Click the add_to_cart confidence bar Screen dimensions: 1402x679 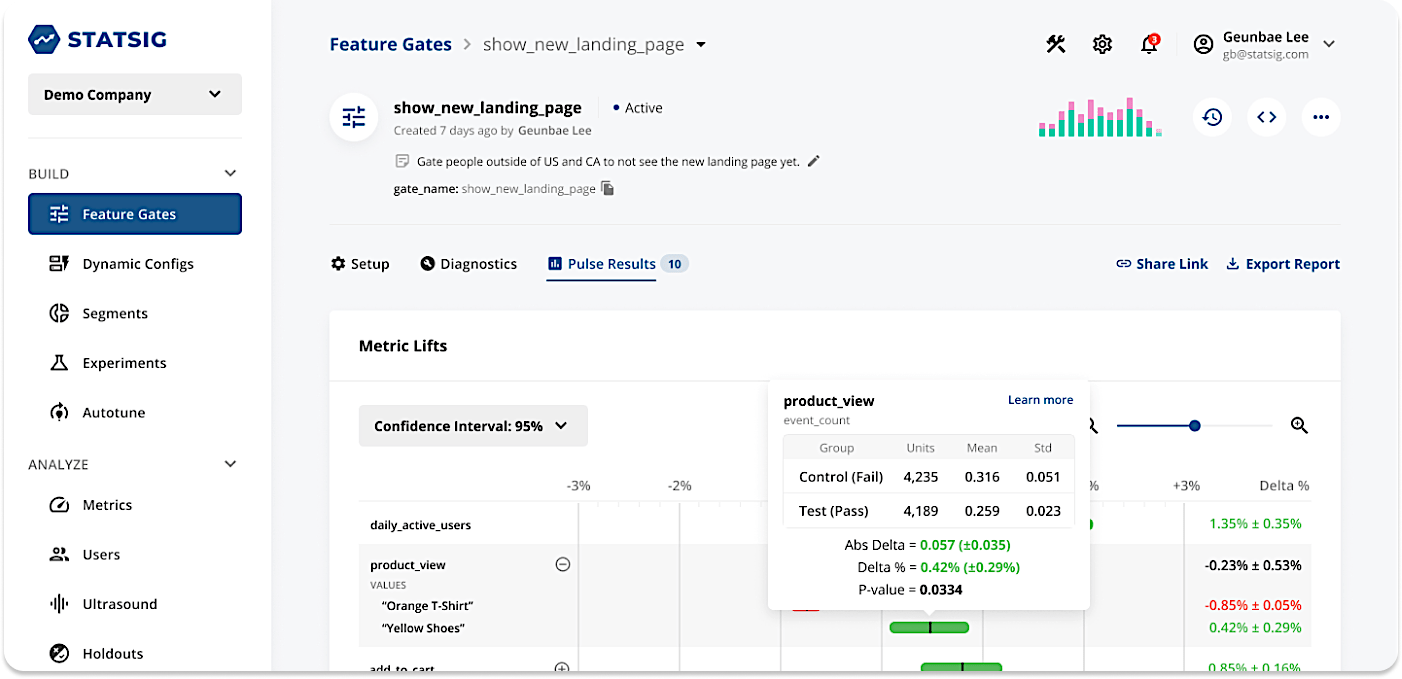click(x=961, y=667)
